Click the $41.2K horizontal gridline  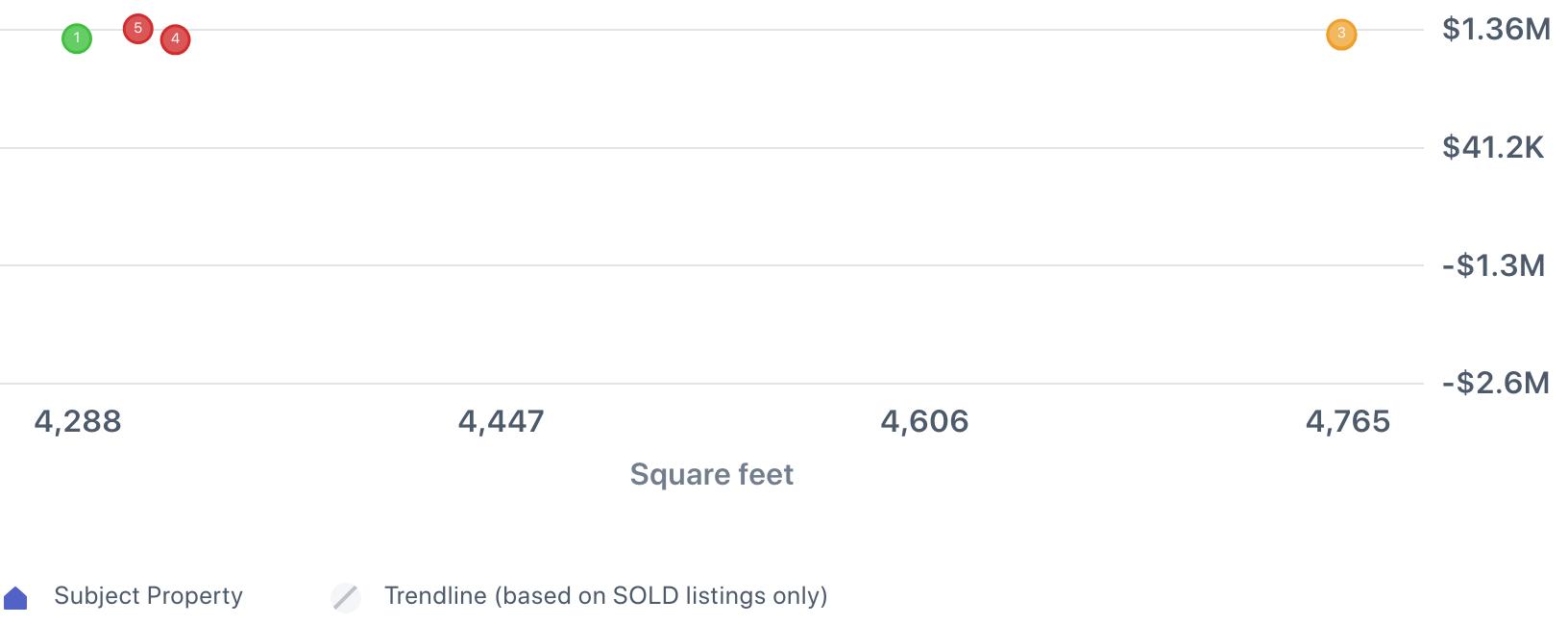(x=711, y=148)
